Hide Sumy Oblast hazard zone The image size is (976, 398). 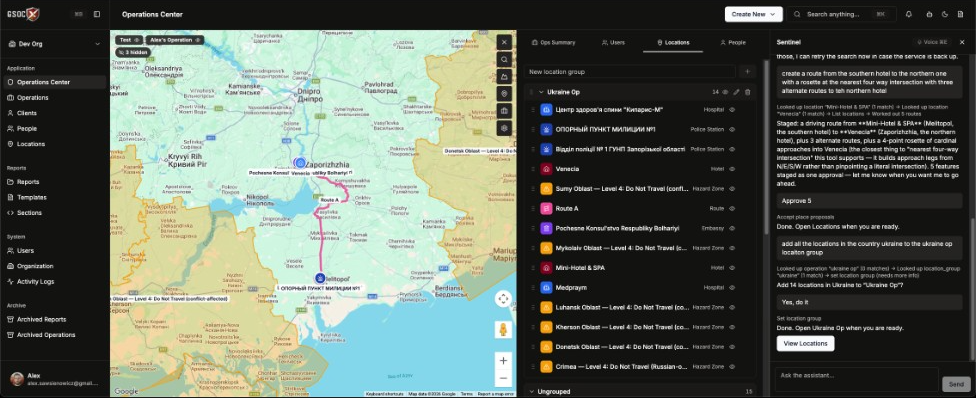pyautogui.click(x=732, y=189)
